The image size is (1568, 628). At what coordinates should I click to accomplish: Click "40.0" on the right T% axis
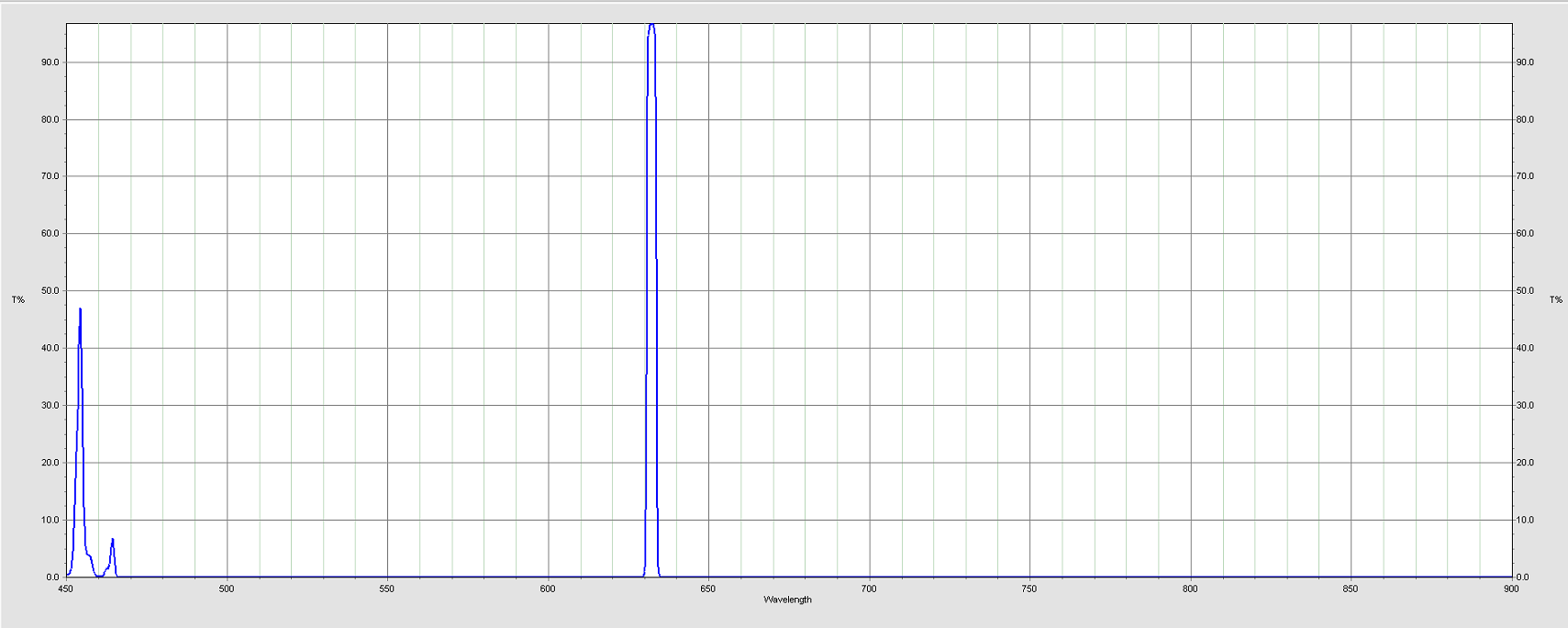coord(1525,348)
